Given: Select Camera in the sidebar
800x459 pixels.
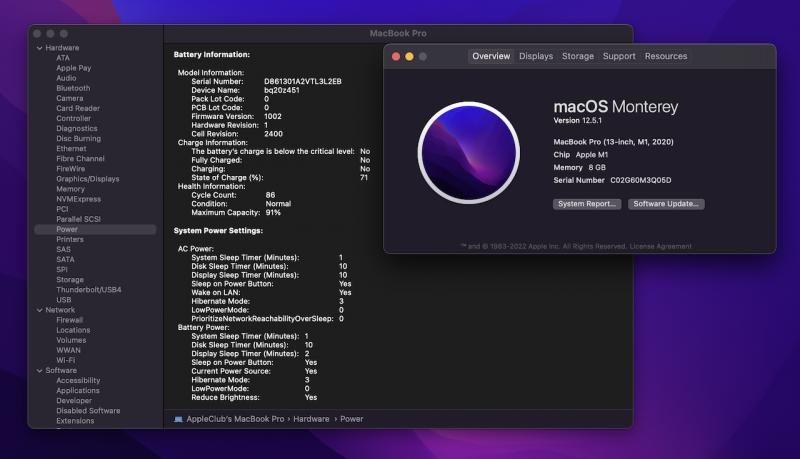Looking at the screenshot, I should [69, 98].
